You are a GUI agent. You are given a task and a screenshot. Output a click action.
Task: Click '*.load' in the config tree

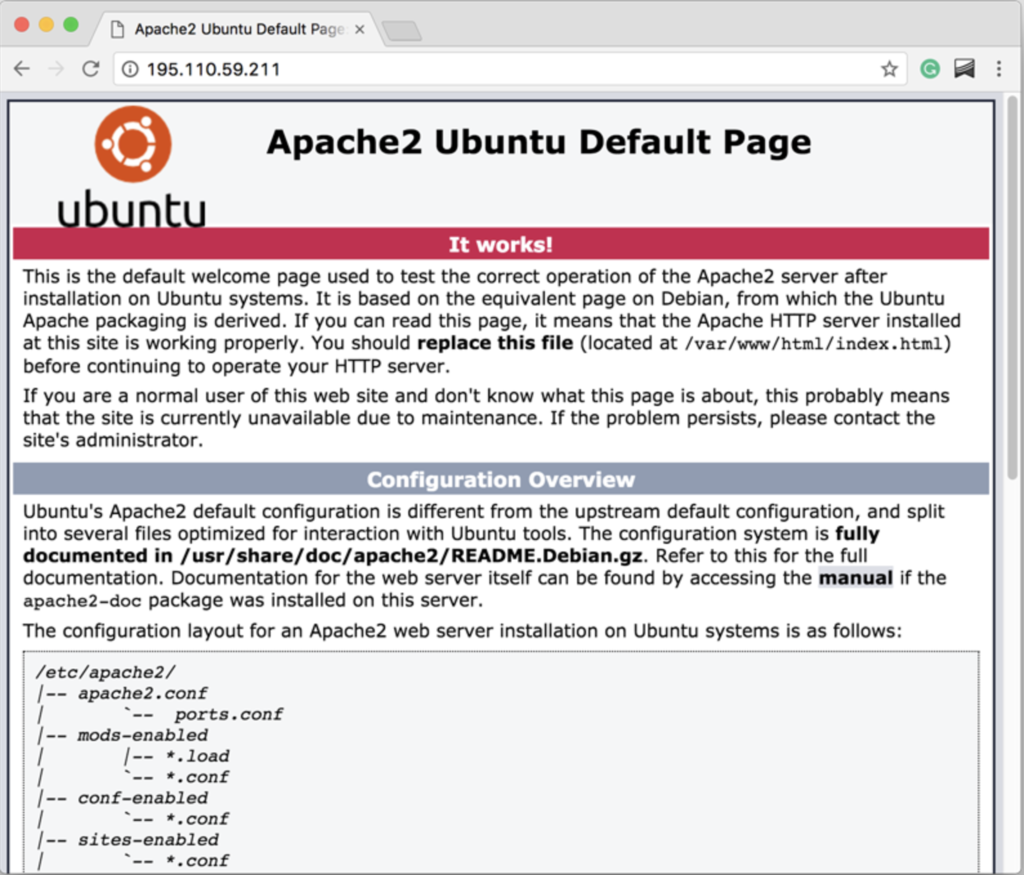pos(197,756)
